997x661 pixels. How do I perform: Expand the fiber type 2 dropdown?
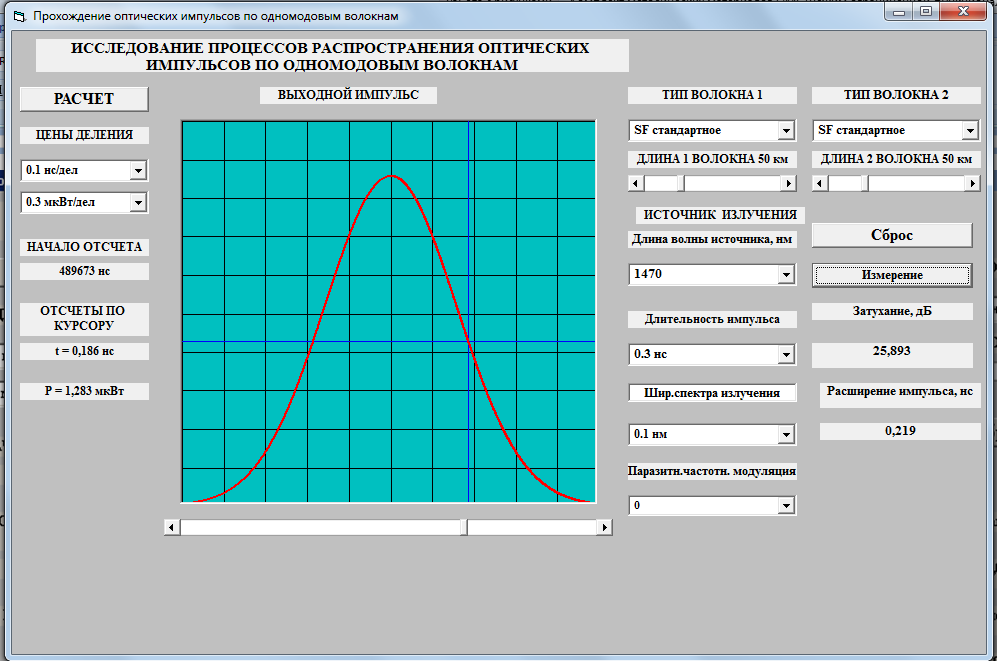(x=970, y=130)
